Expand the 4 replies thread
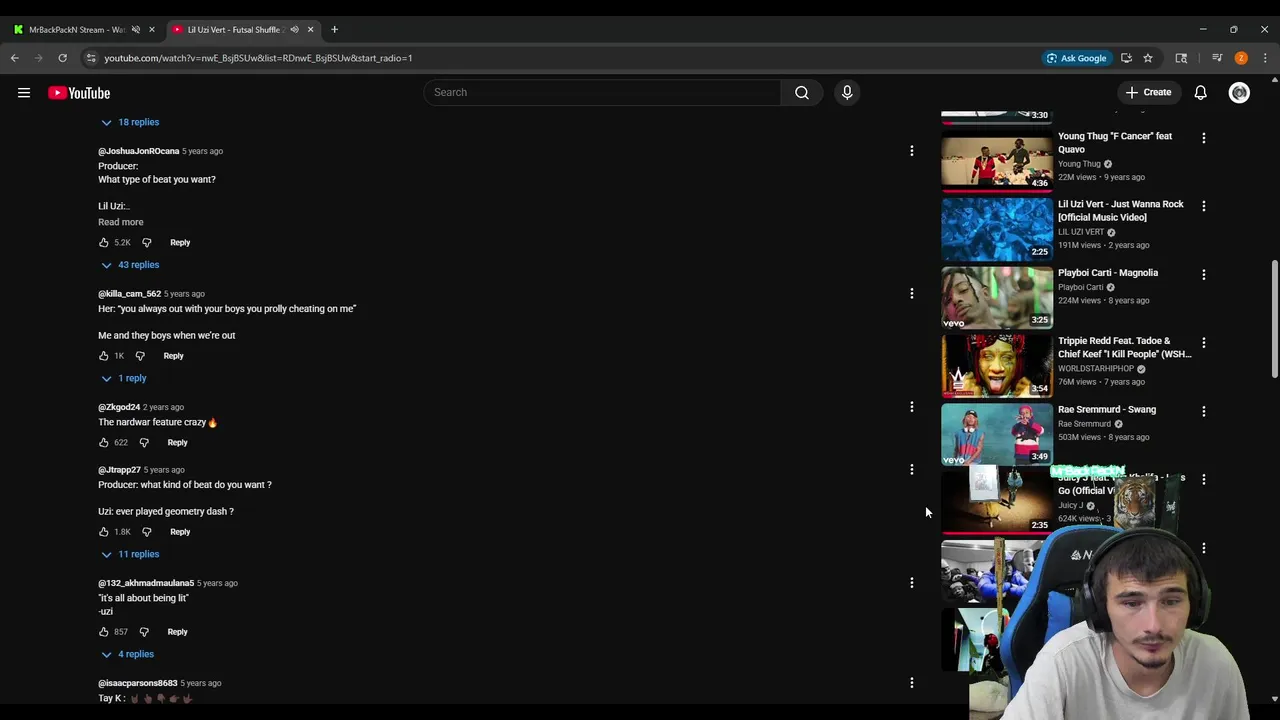1280x720 pixels. (127, 654)
